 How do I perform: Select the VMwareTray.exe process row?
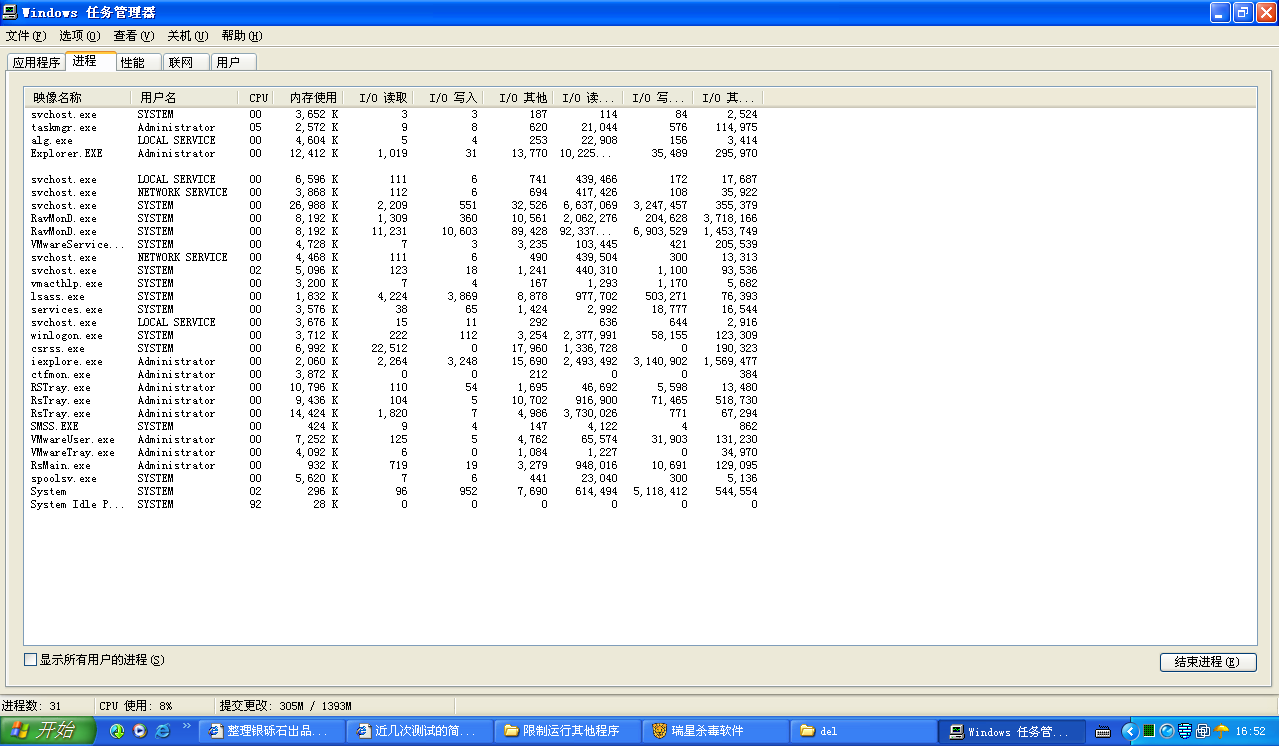point(395,453)
